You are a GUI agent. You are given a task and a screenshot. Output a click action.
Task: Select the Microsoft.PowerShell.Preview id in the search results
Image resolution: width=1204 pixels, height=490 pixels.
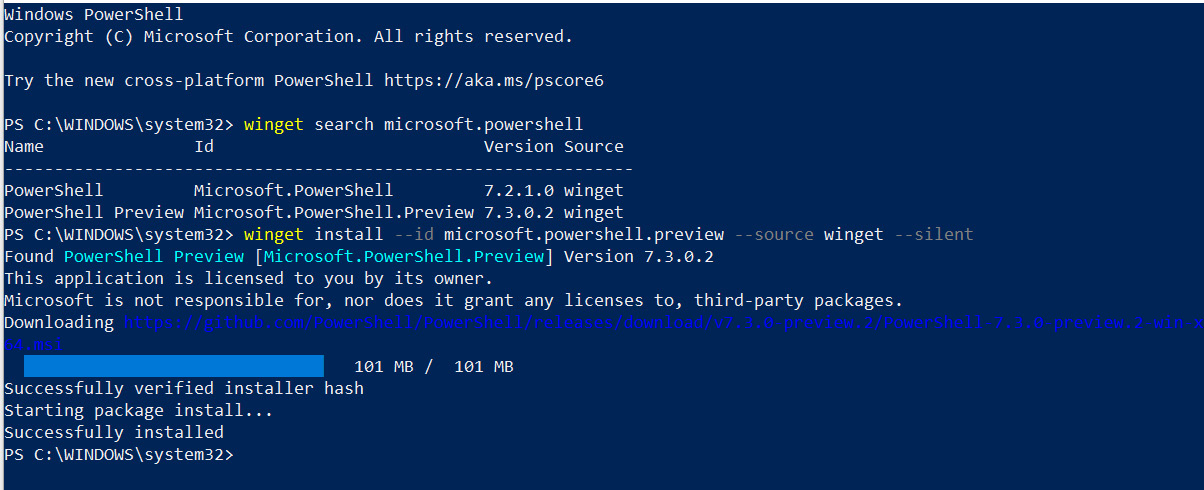[x=334, y=212]
